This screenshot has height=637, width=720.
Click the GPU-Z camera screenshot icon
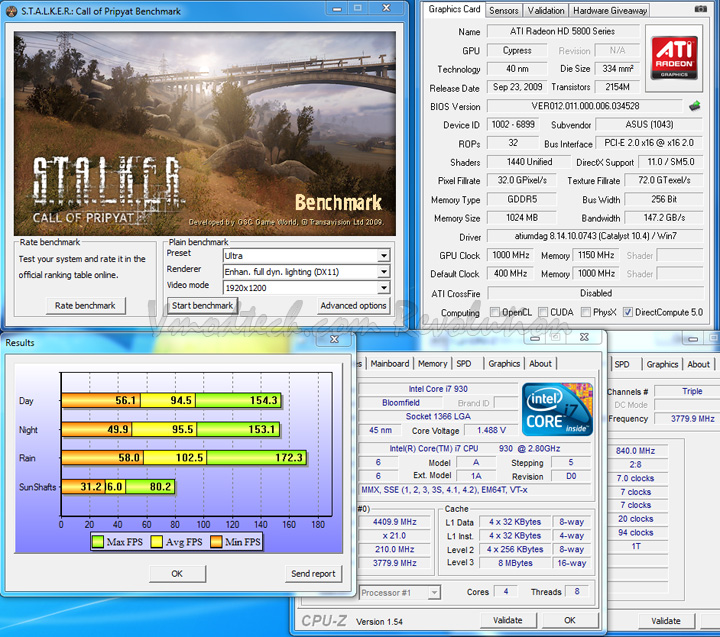700,9
